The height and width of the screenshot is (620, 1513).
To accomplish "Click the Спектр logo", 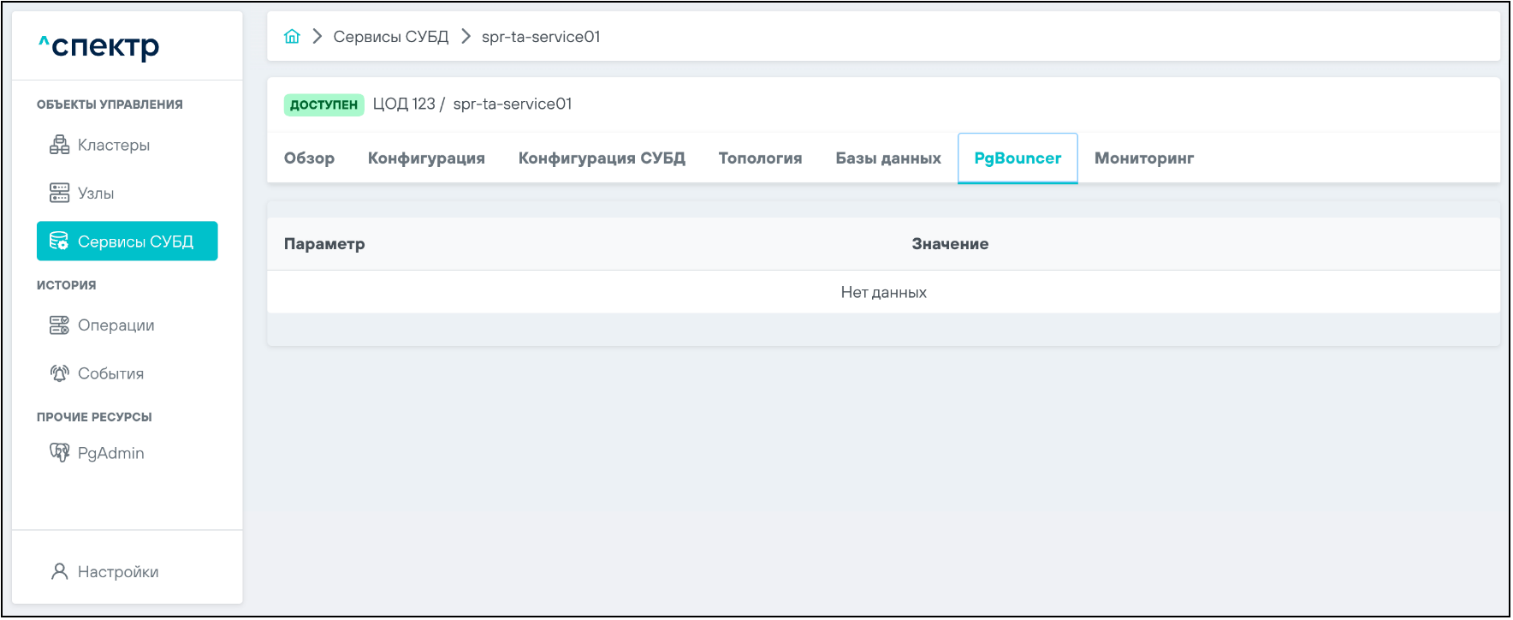I will [98, 46].
